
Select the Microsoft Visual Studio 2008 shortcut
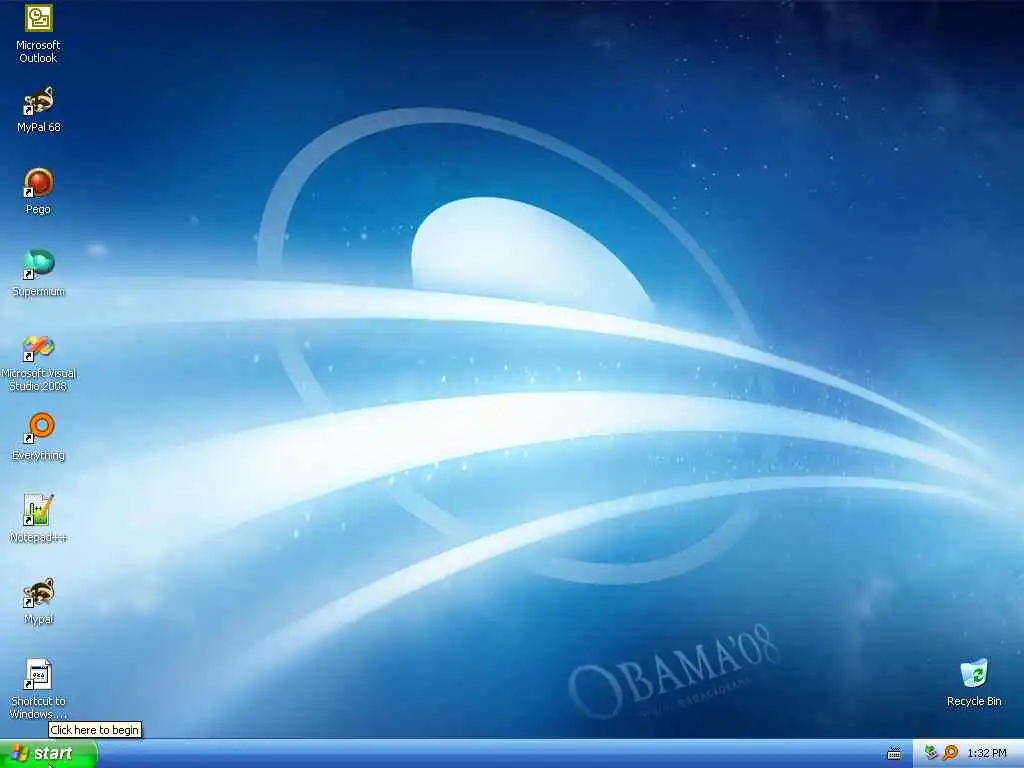39,347
